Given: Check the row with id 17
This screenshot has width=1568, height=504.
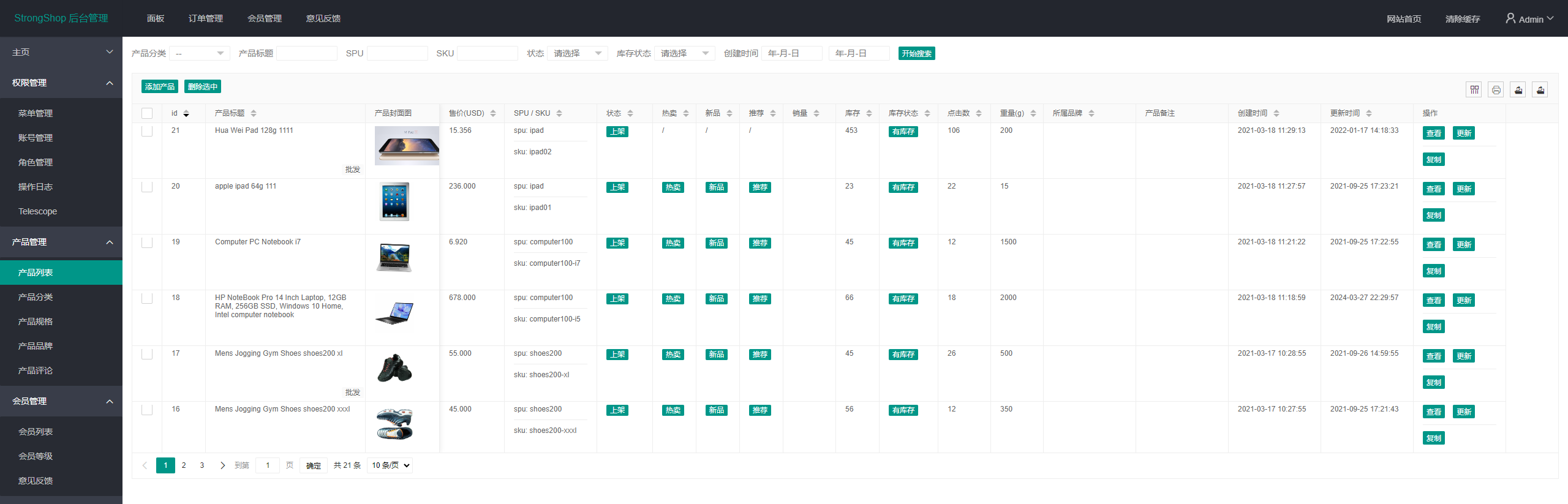Looking at the screenshot, I should [x=147, y=354].
